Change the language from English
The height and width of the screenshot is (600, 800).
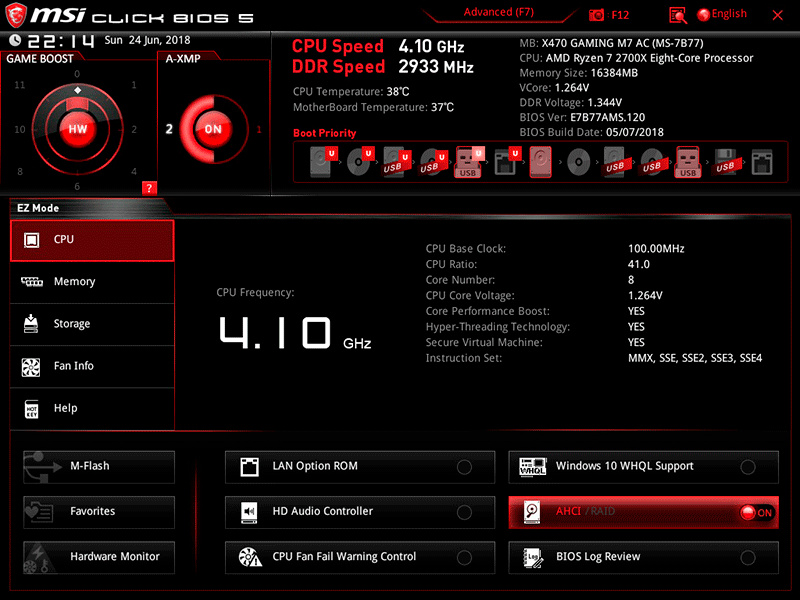click(722, 14)
